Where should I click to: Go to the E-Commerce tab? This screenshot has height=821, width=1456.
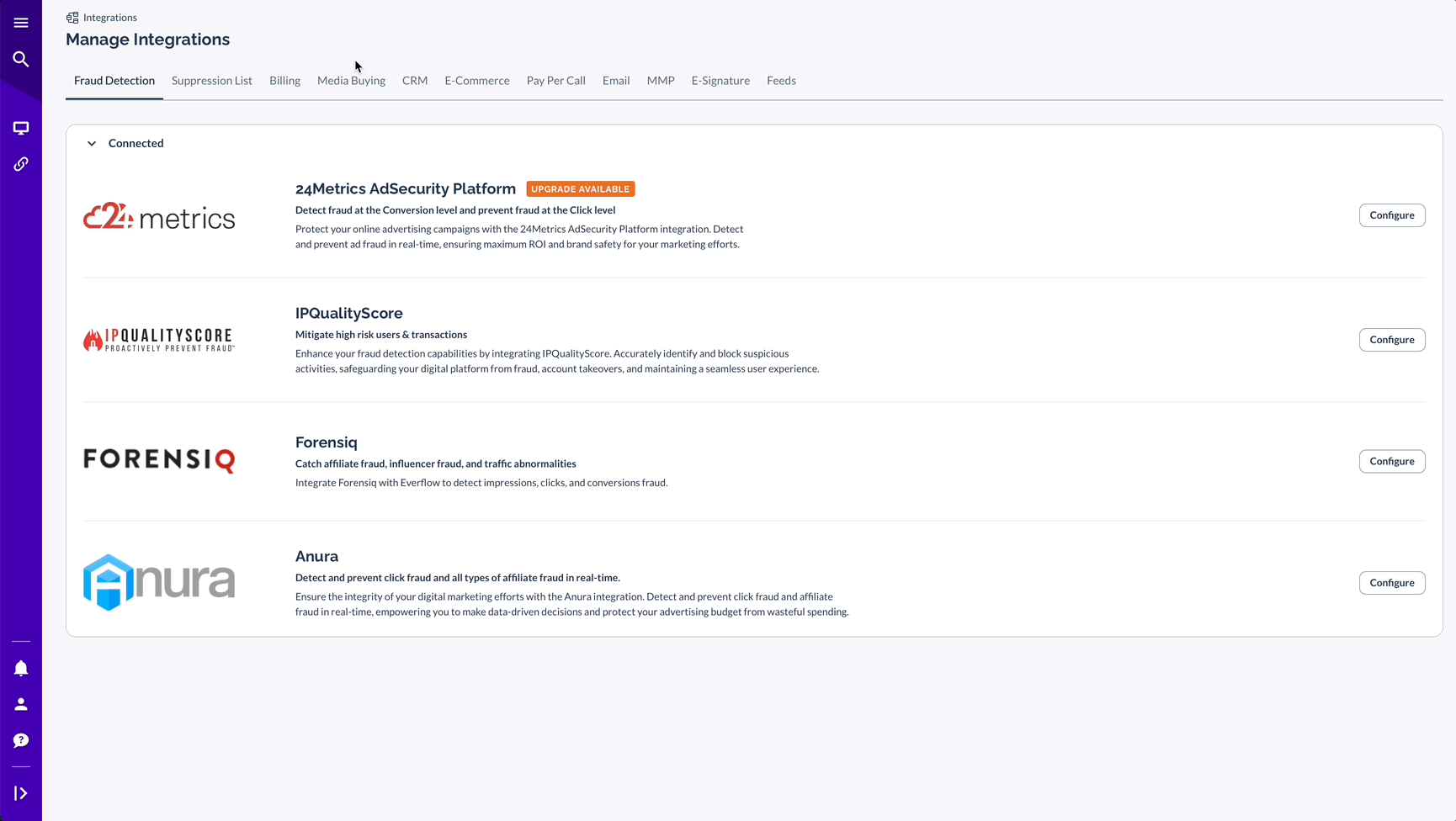coord(477,81)
